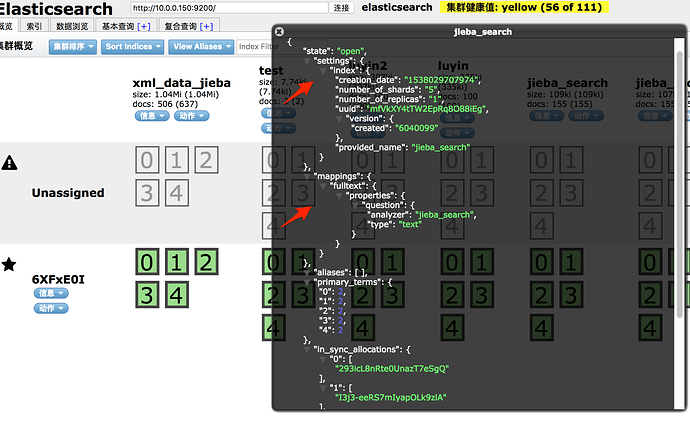
Task: Collapse the "settings" JSON node
Action: [x=307, y=61]
